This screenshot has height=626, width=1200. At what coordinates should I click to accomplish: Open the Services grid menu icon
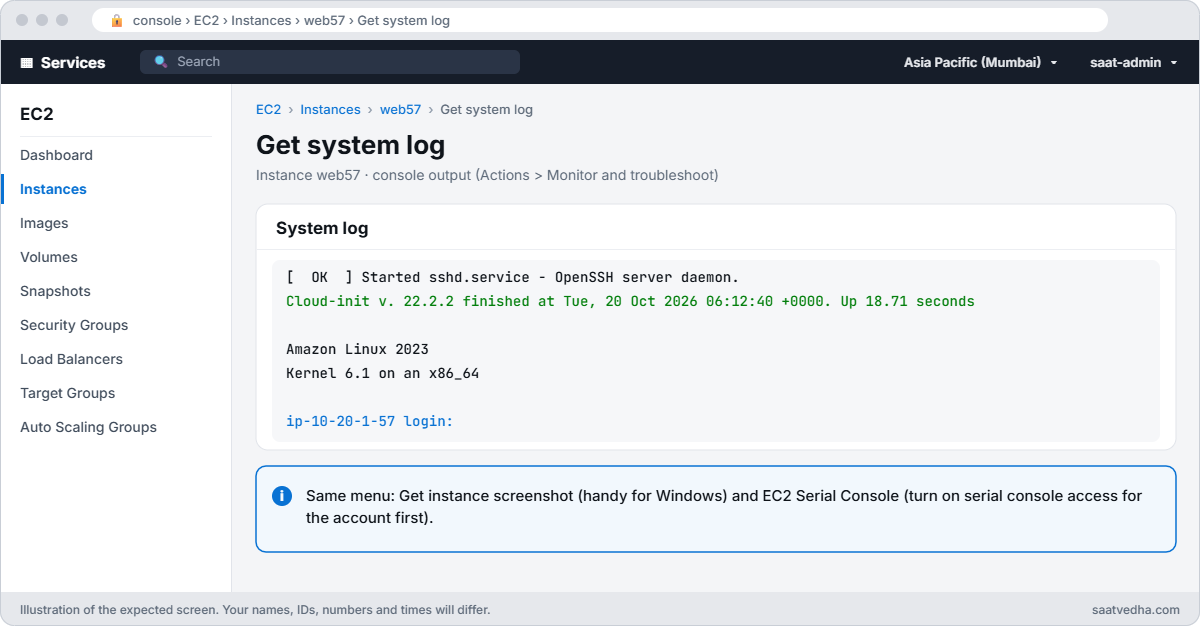point(27,62)
